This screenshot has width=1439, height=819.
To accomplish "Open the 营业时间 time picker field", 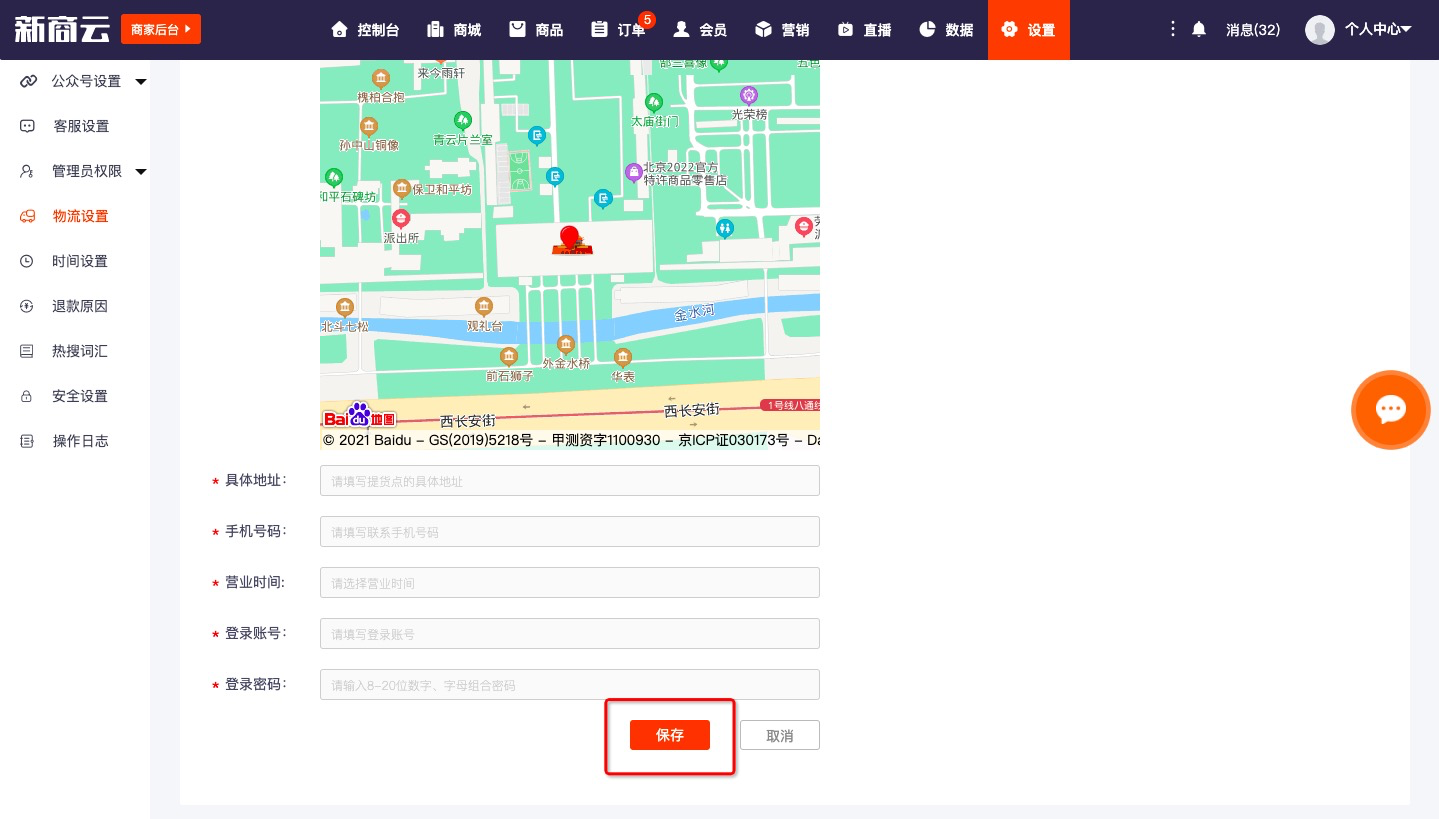I will (570, 582).
